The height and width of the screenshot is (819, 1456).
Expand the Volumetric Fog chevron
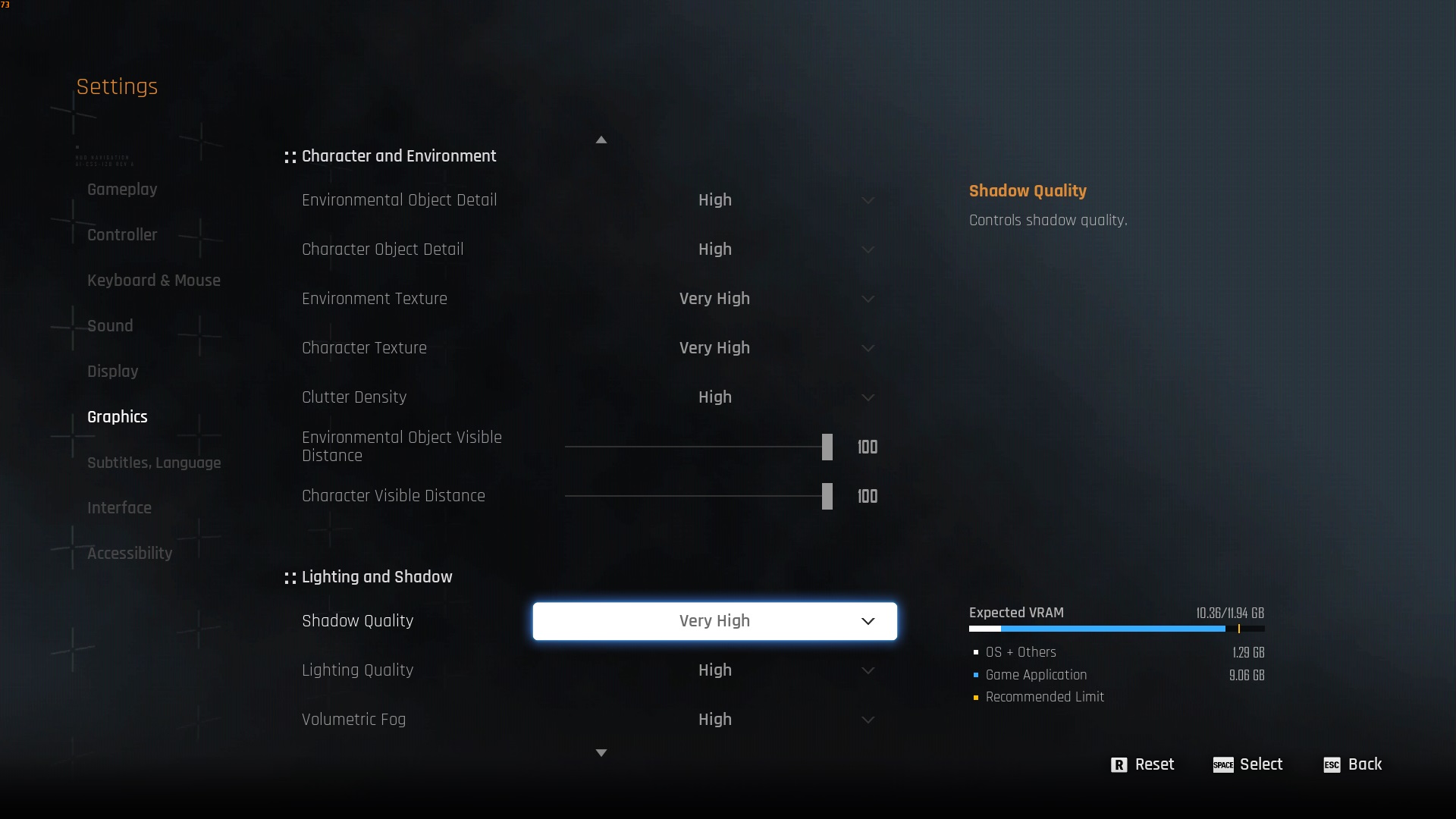click(x=868, y=720)
